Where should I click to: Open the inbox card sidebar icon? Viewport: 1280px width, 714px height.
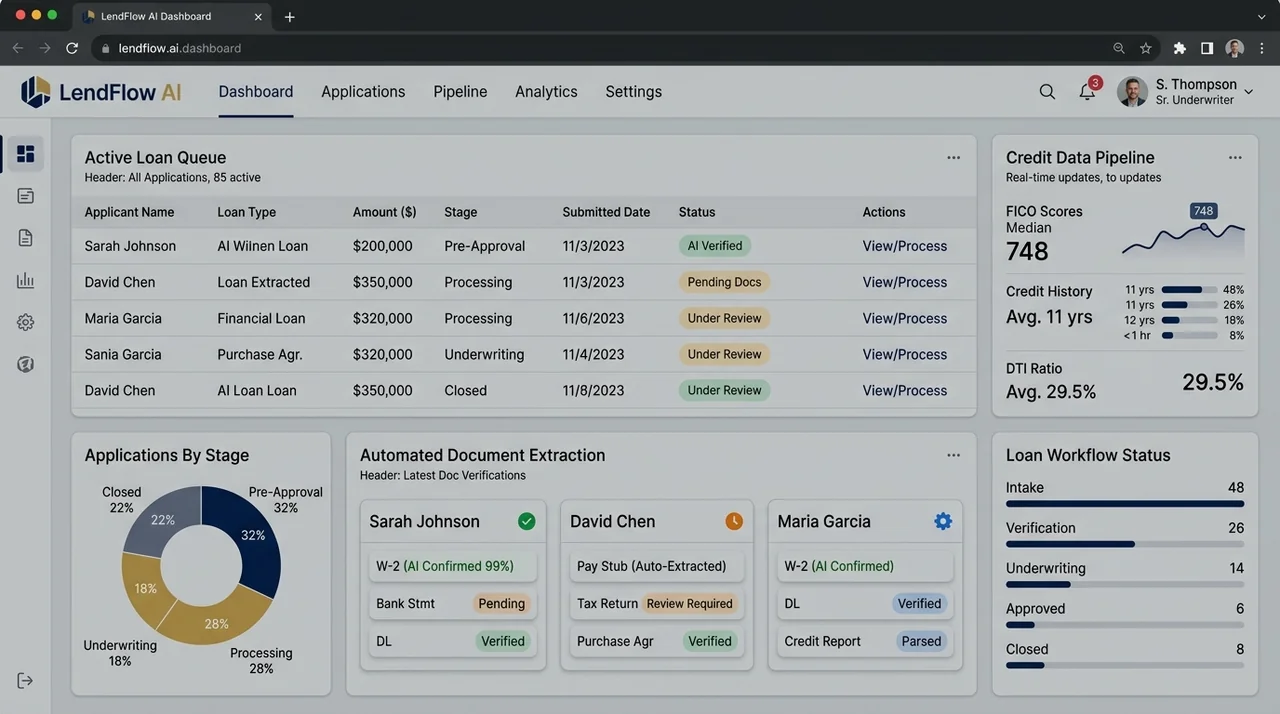tap(26, 196)
